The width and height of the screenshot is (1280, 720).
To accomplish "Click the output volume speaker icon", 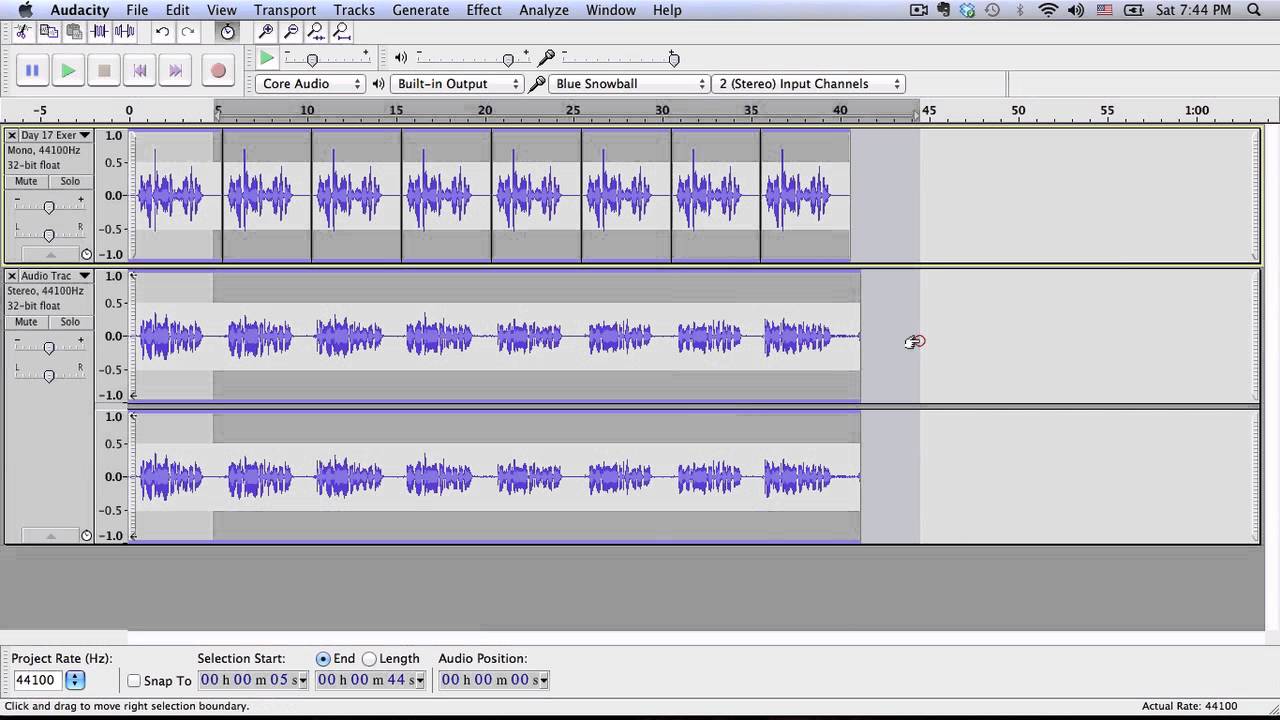I will (x=401, y=58).
